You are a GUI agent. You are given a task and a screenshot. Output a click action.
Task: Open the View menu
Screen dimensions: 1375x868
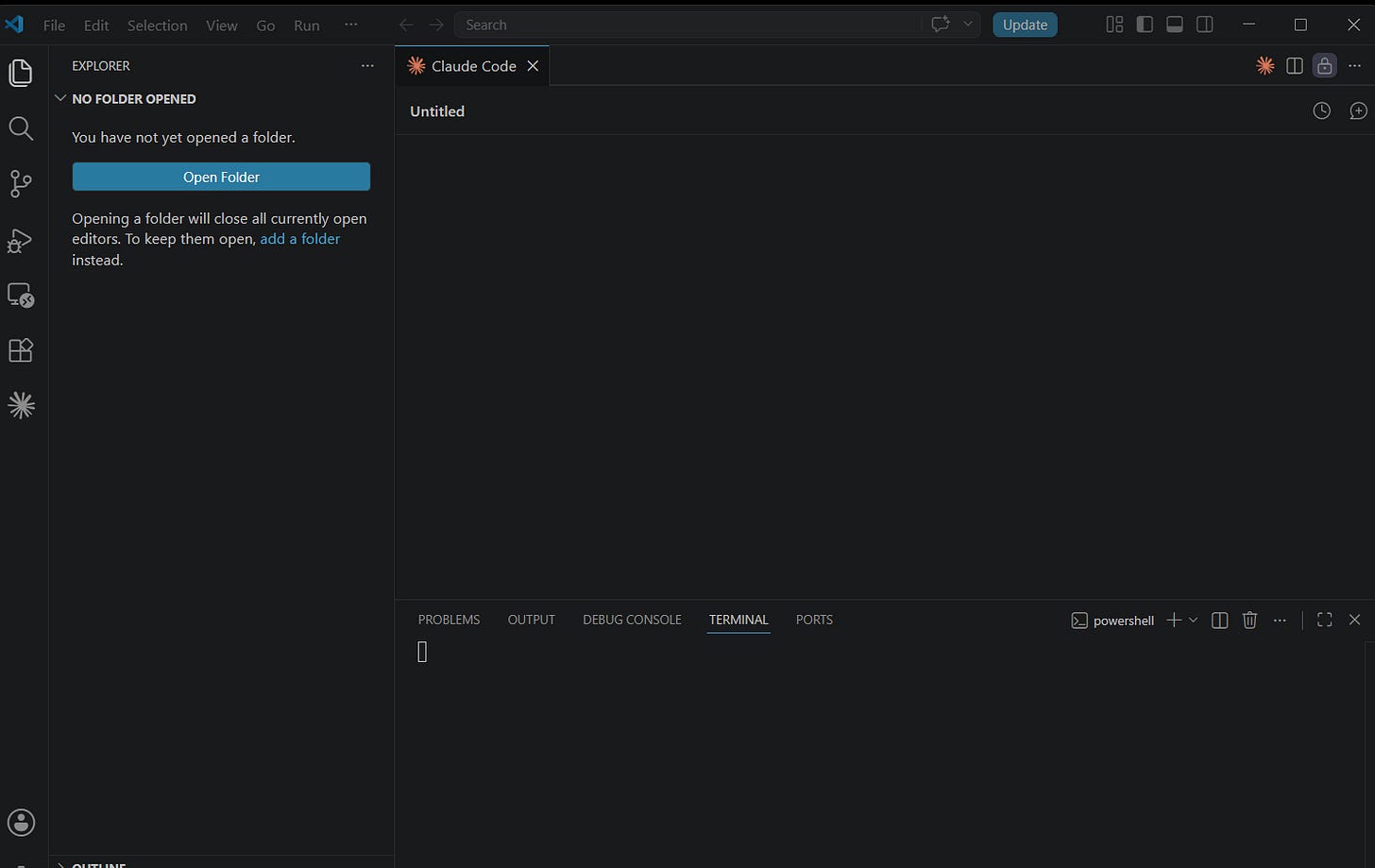(222, 26)
